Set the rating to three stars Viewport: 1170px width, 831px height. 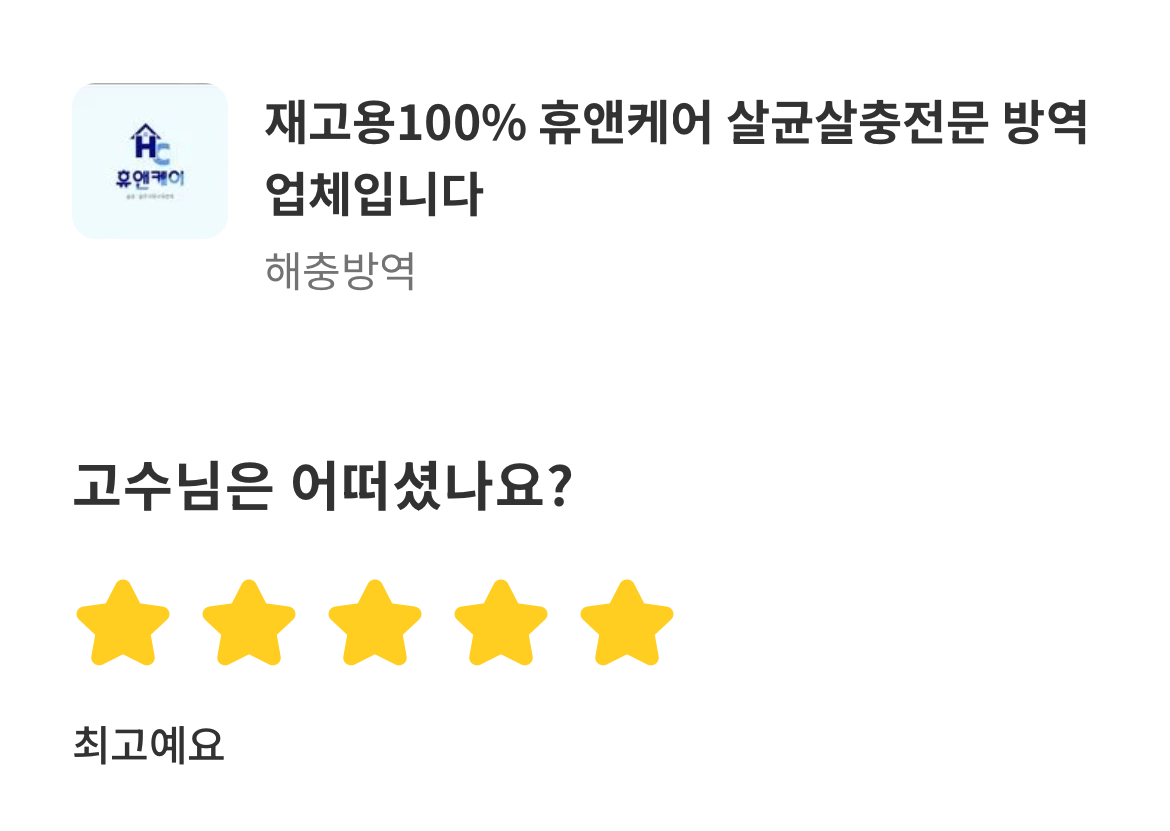[x=375, y=623]
